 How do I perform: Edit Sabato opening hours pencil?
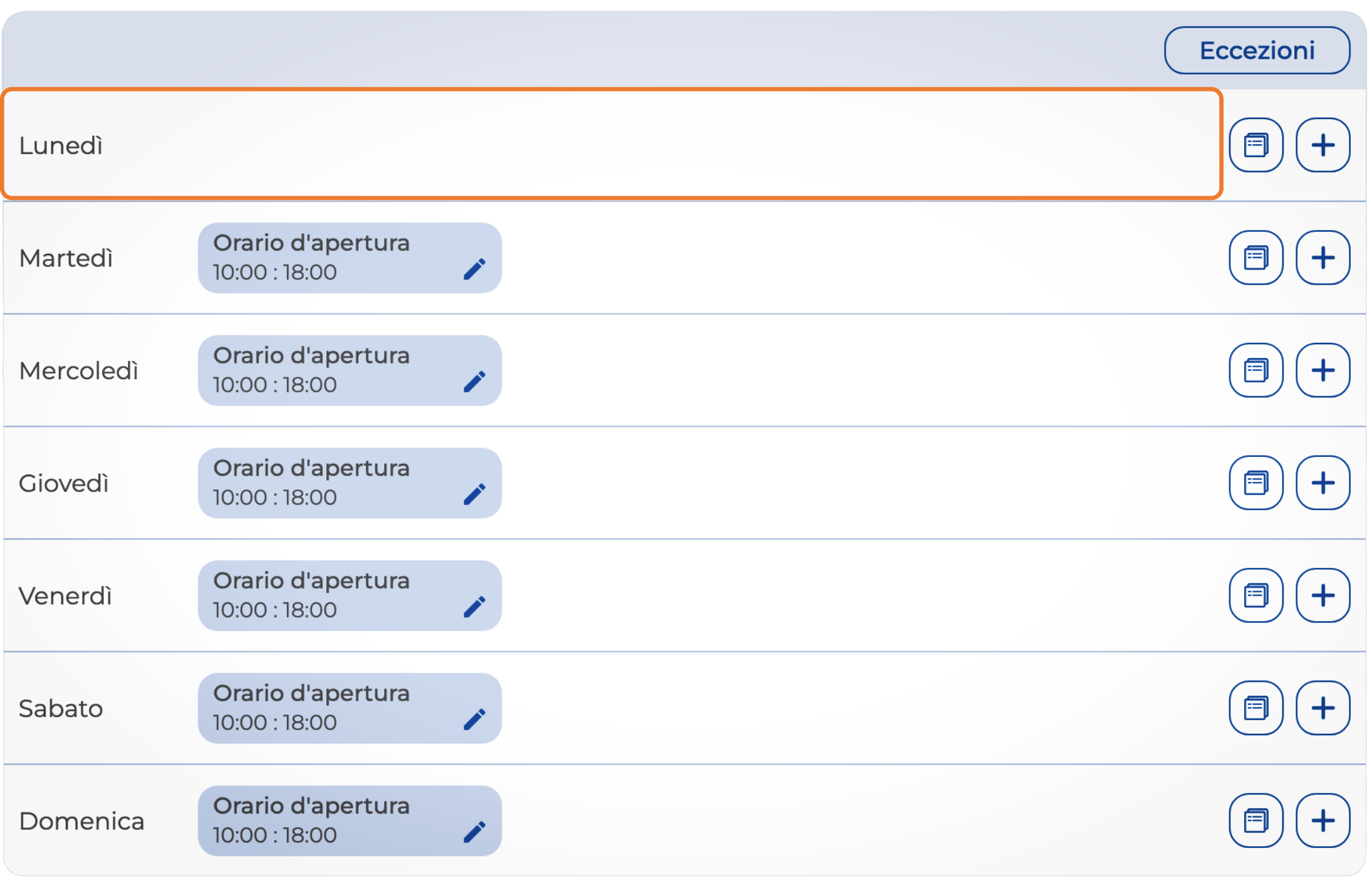[x=474, y=719]
